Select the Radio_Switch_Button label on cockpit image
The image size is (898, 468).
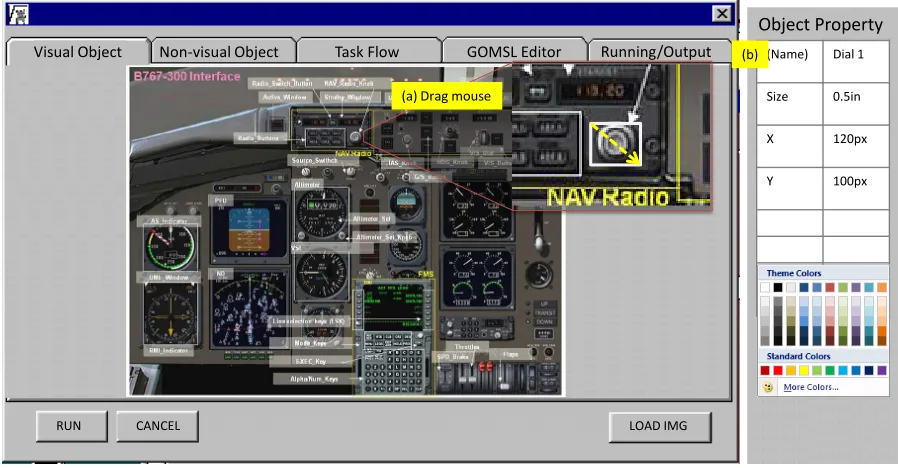pyautogui.click(x=282, y=84)
